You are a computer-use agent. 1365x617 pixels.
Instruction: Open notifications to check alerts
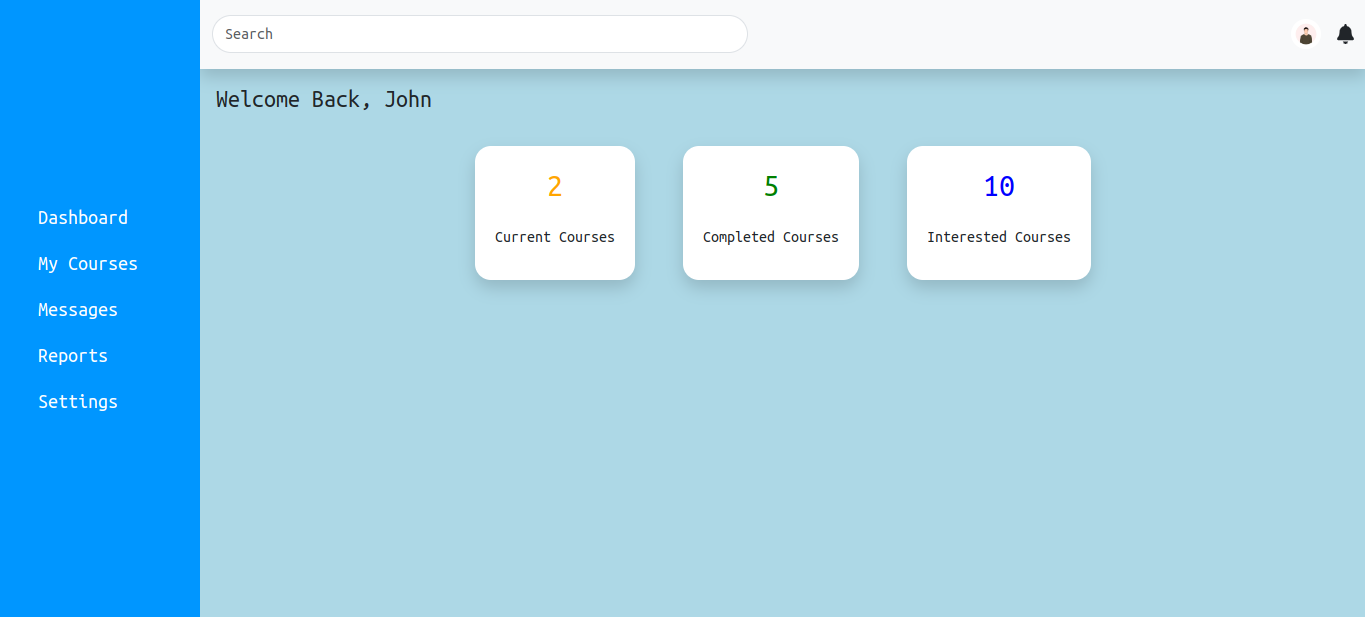click(x=1344, y=34)
